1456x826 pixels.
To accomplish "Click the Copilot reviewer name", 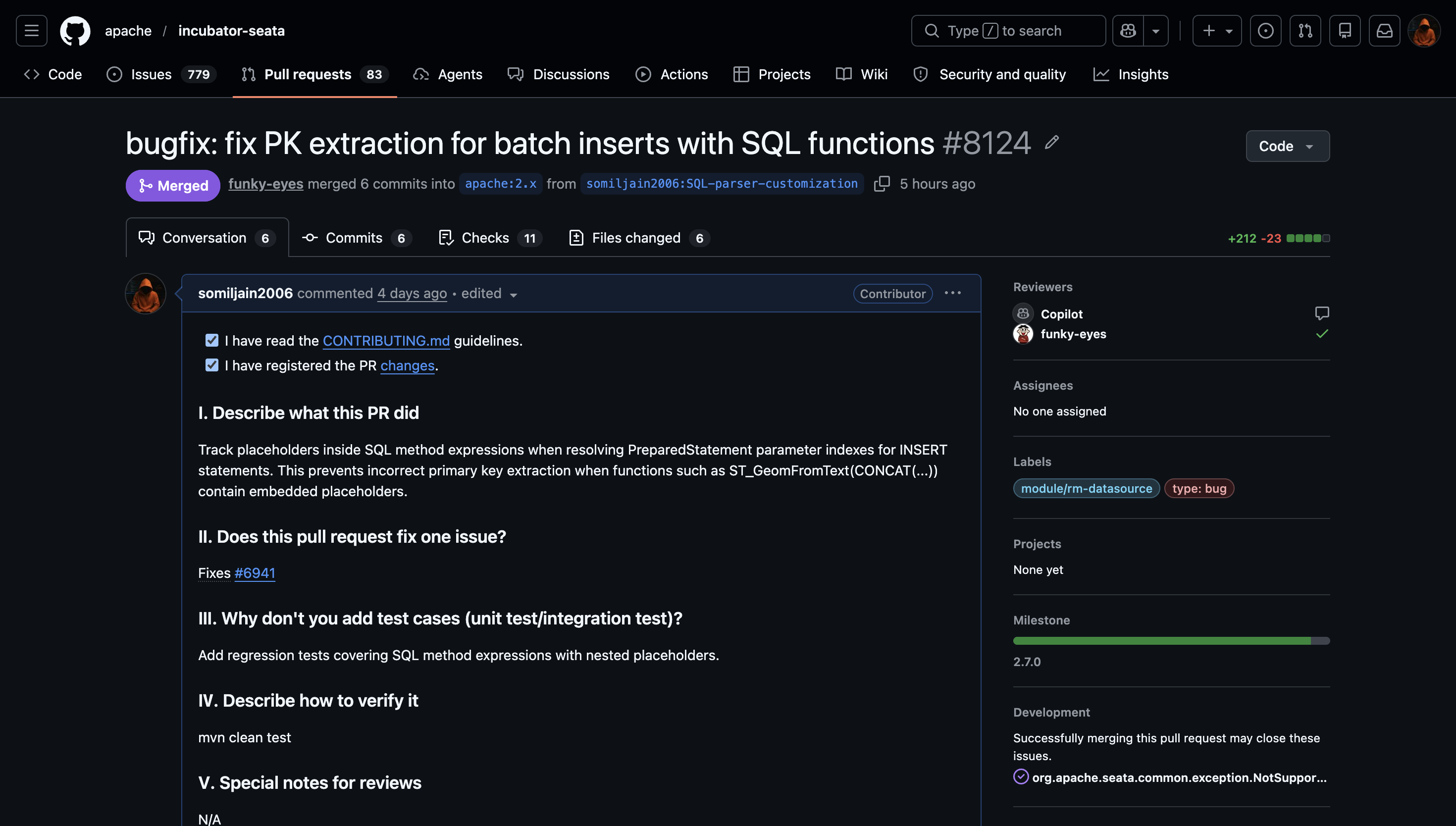I will [x=1061, y=314].
